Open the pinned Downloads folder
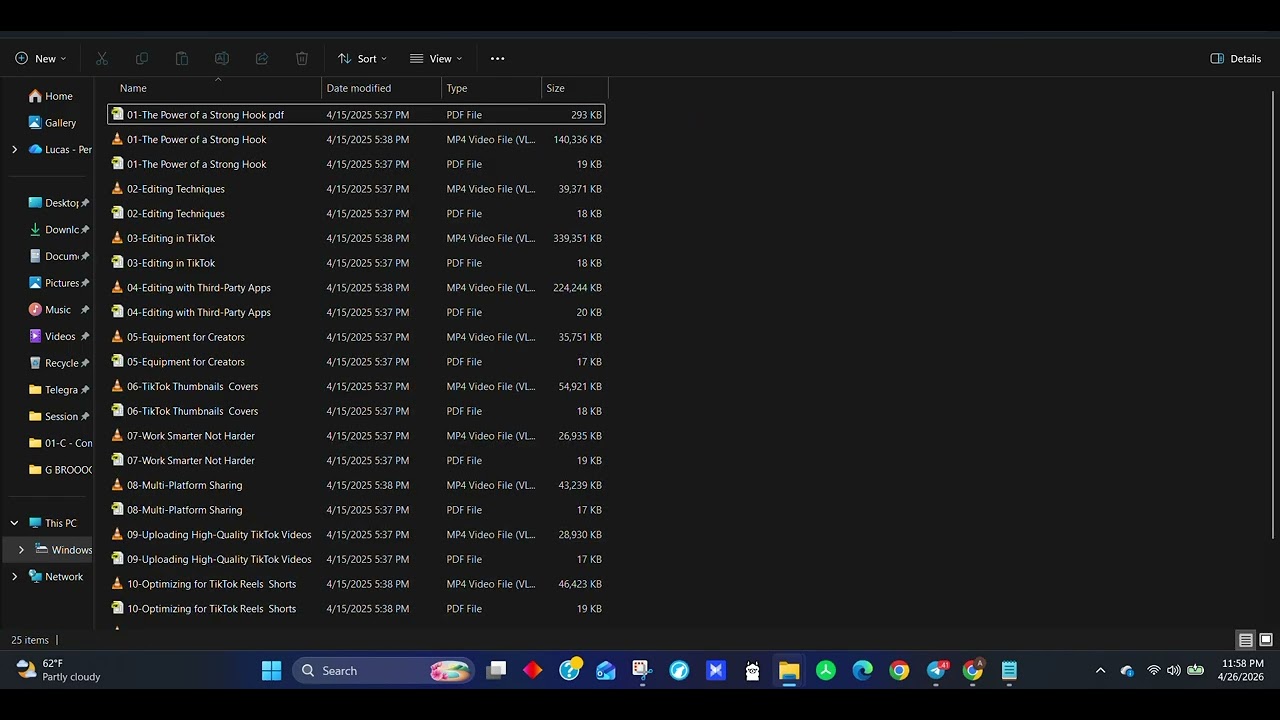This screenshot has width=1280, height=720. [54, 230]
